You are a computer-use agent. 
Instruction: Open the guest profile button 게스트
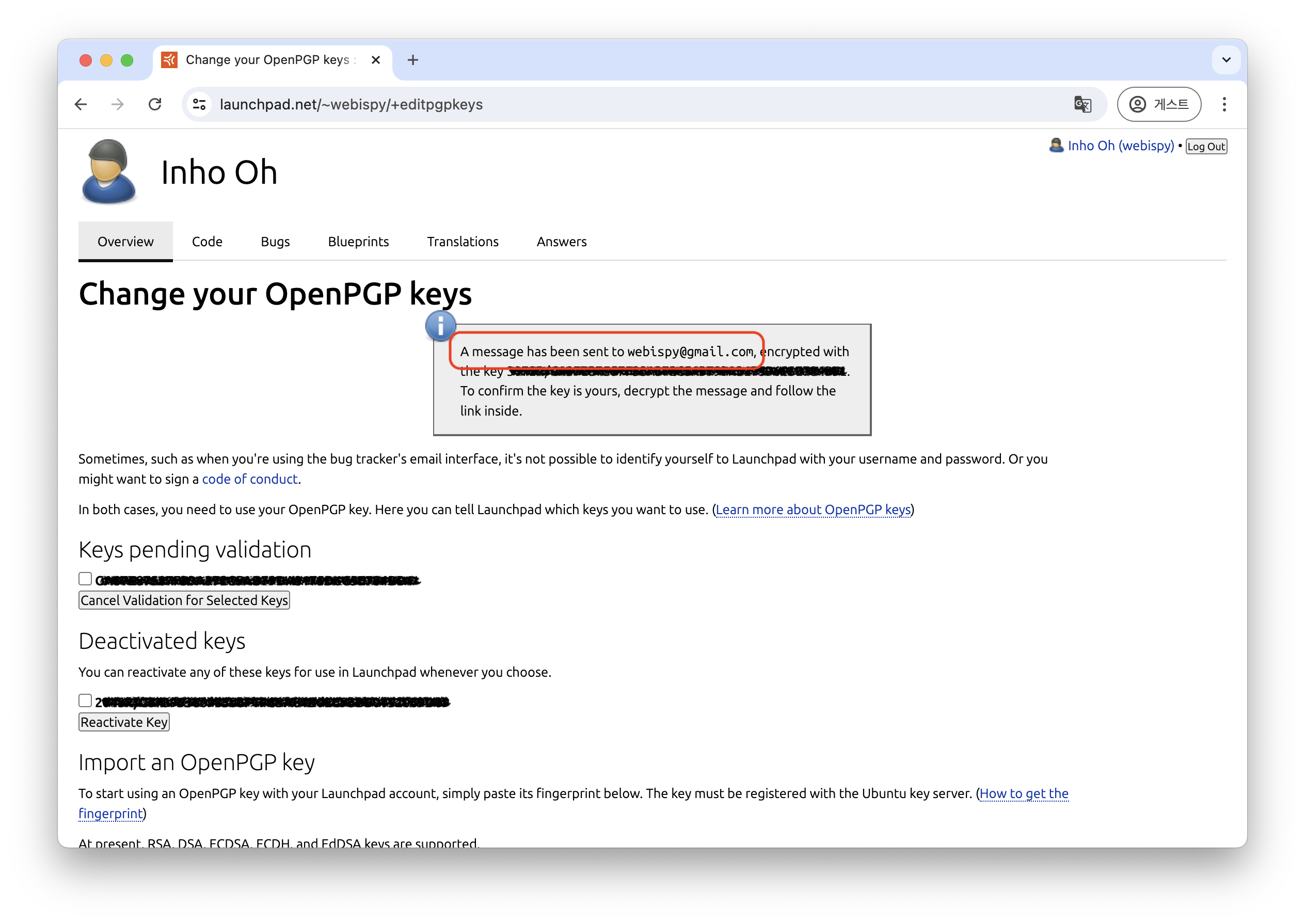pos(1158,104)
